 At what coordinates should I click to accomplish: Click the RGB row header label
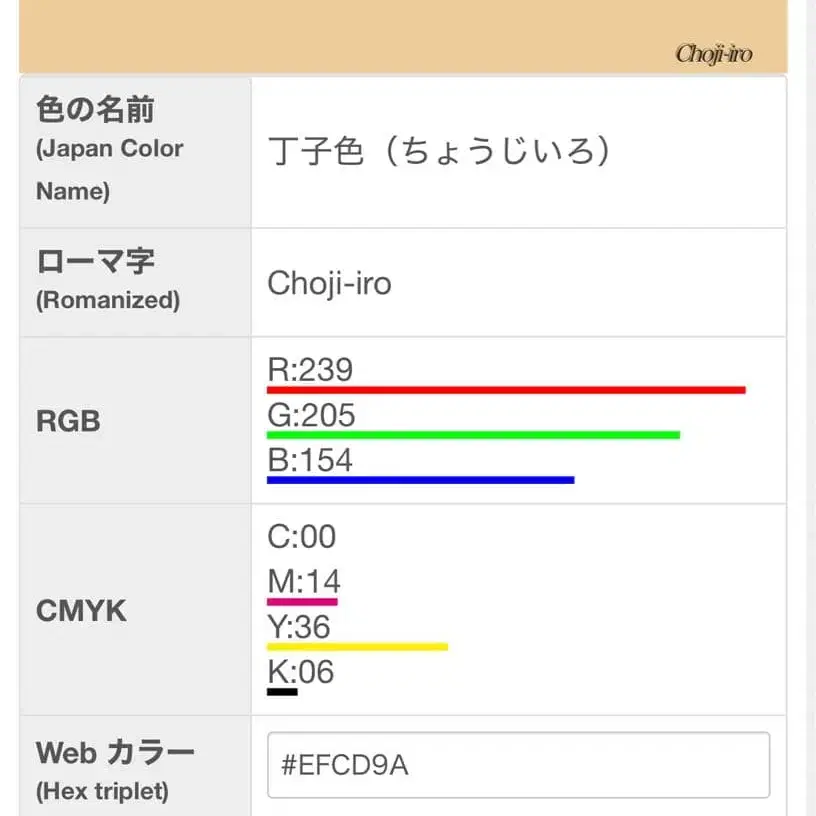click(x=69, y=421)
